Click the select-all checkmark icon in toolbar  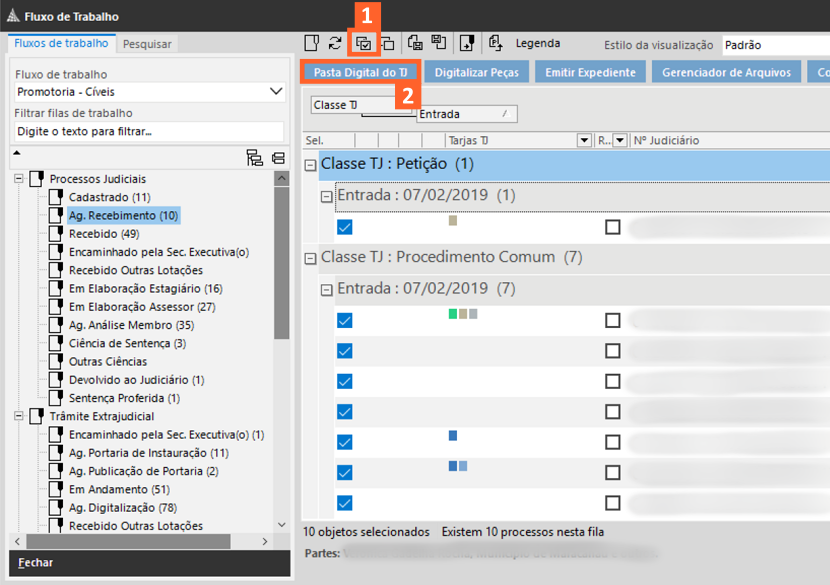pos(363,43)
